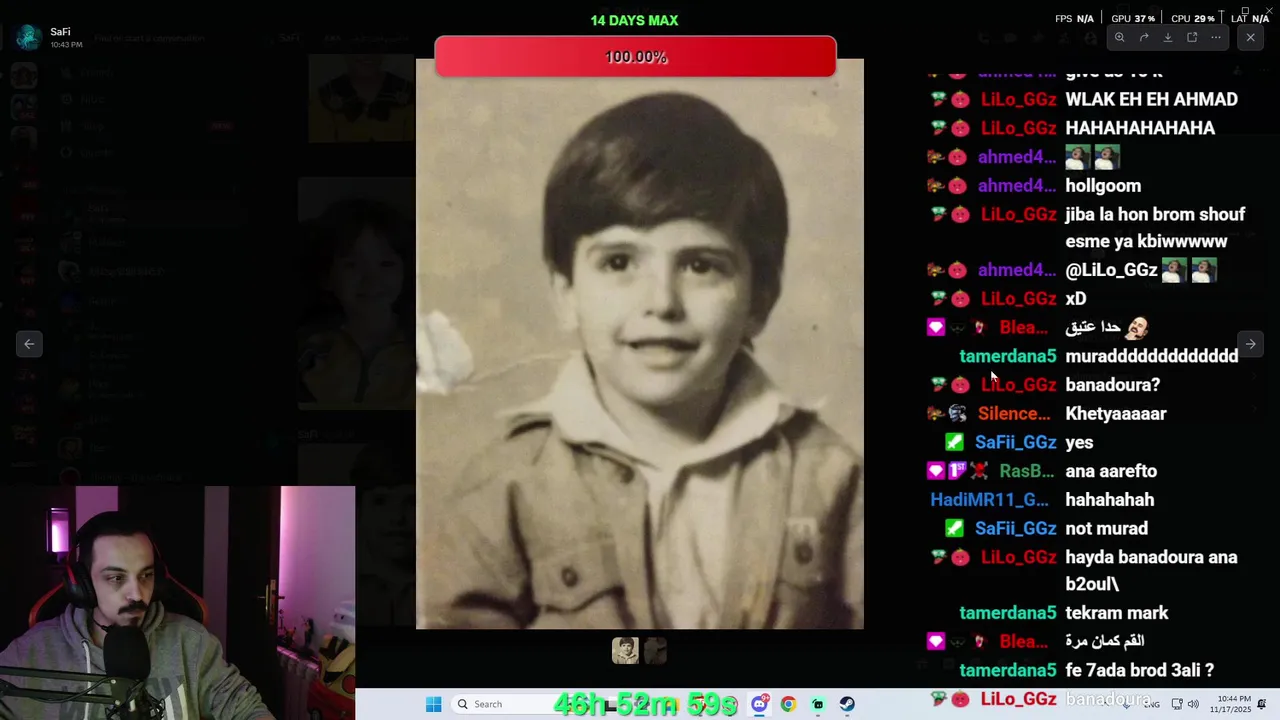Image resolution: width=1280 pixels, height=720 pixels.
Task: Select the second dark thumbnail below the image
Action: point(655,651)
